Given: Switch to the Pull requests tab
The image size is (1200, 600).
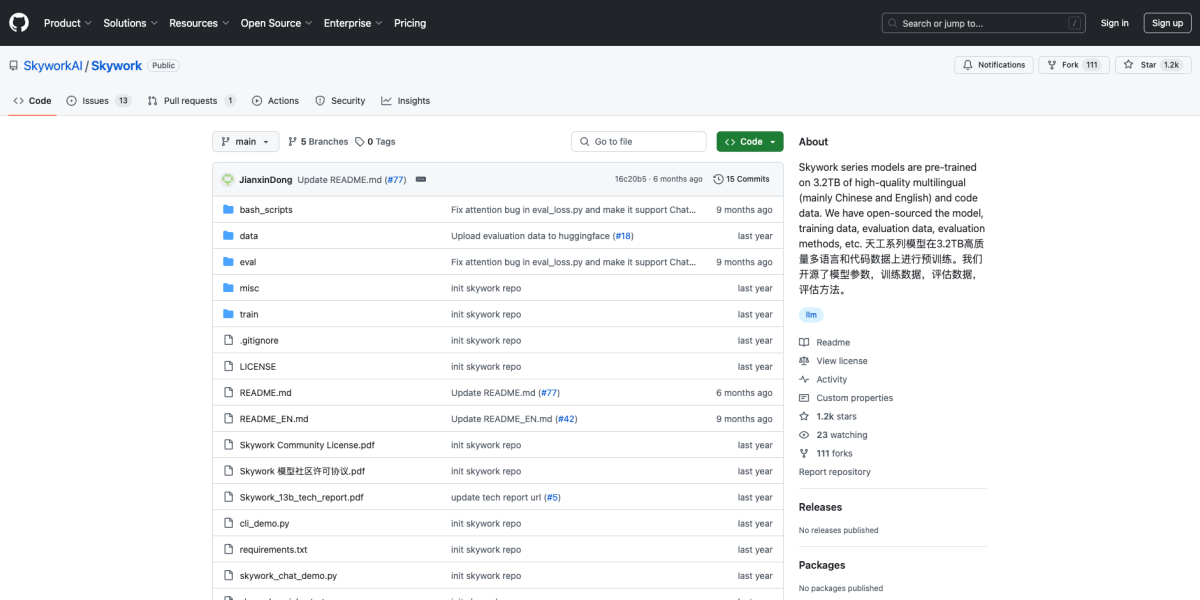Looking at the screenshot, I should 190,100.
